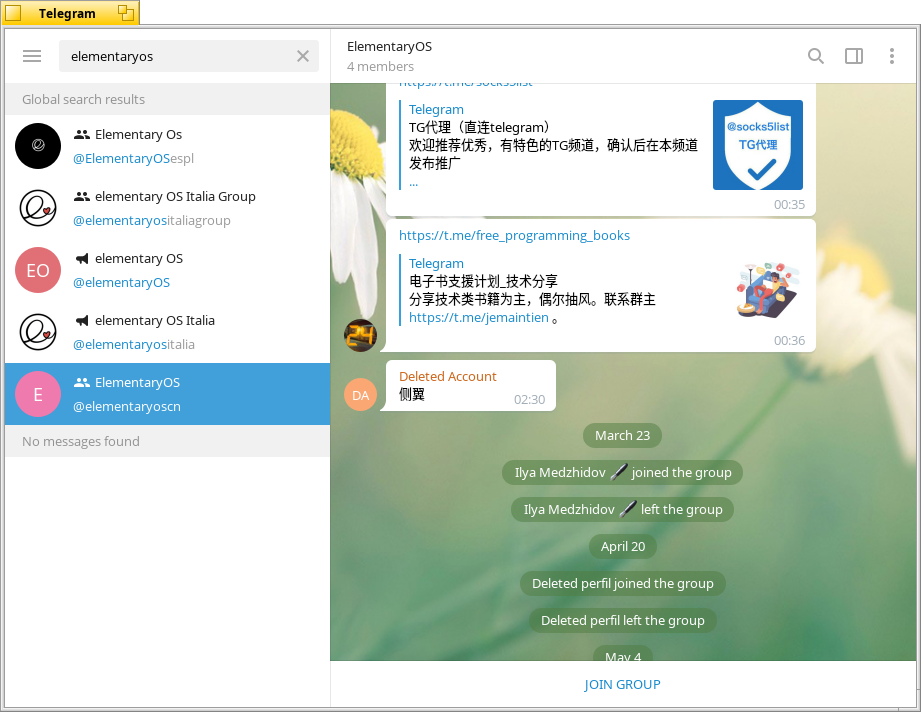Open Elementary Os @ElementaryOSespl result
Screen dimensions: 921x712
point(167,146)
